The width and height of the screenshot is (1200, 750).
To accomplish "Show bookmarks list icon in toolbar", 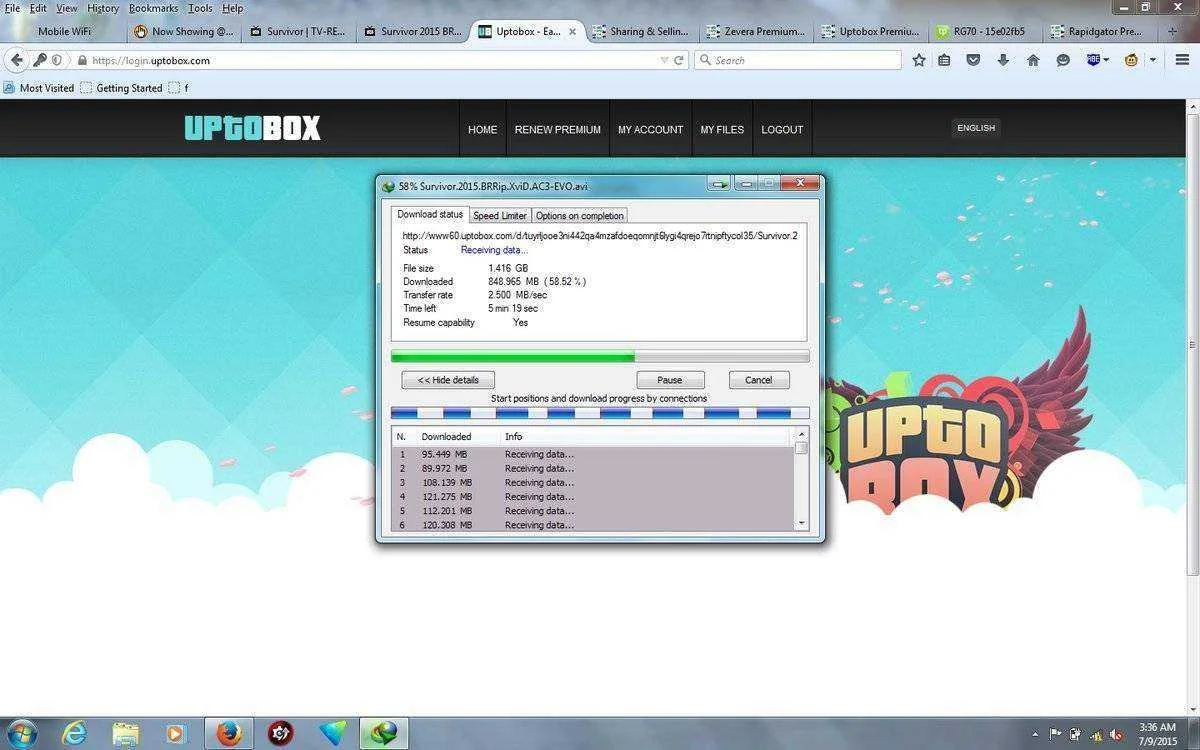I will 945,60.
